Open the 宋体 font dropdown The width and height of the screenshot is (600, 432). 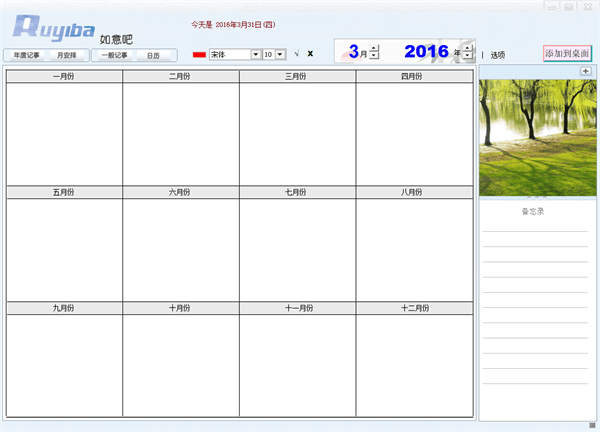(256, 54)
